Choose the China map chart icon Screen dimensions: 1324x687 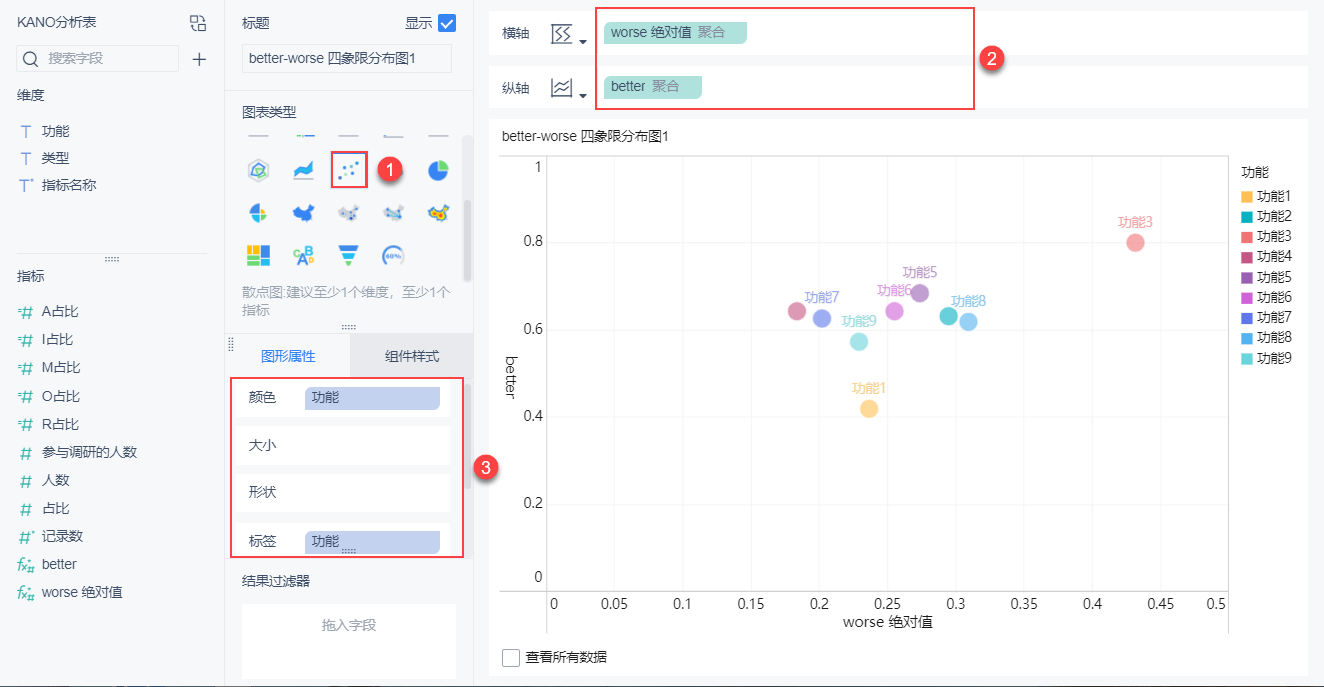point(303,212)
